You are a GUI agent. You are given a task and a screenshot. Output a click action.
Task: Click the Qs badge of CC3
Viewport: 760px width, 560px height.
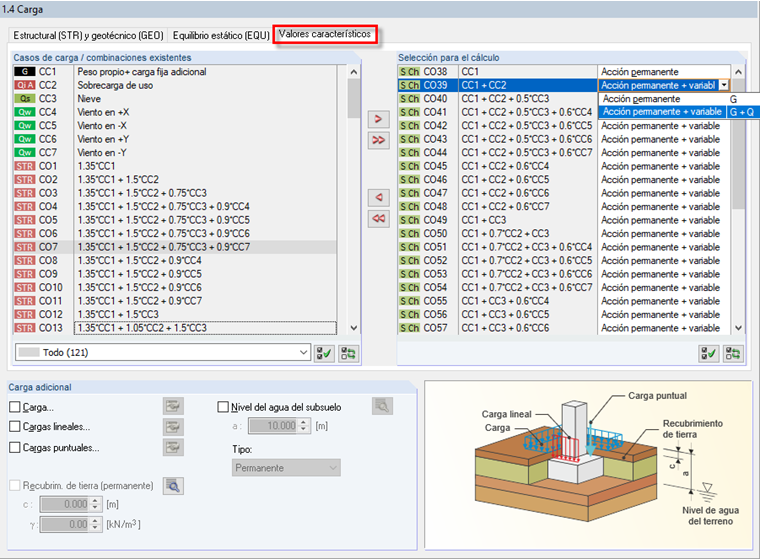tap(25, 99)
